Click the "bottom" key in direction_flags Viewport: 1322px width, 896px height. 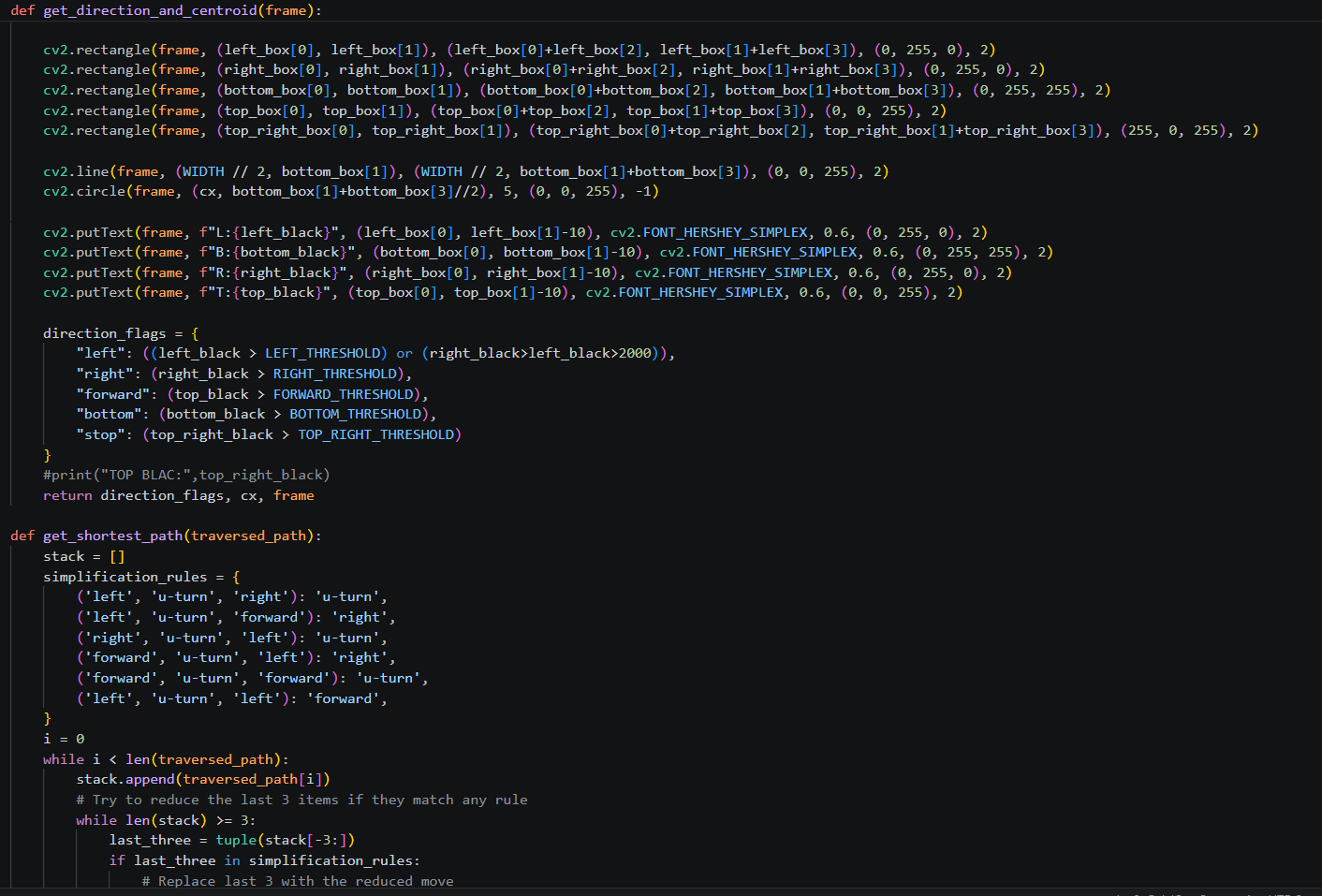(109, 414)
